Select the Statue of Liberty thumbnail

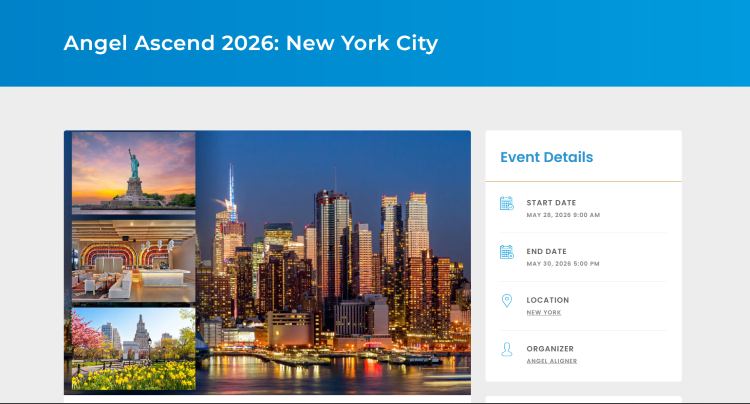(x=133, y=174)
